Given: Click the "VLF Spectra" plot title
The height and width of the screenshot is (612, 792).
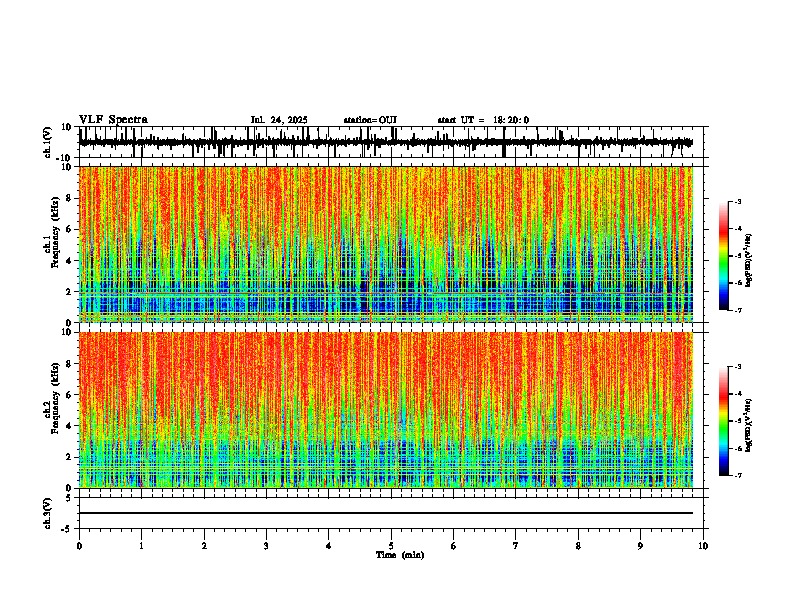Looking at the screenshot, I should 114,120.
